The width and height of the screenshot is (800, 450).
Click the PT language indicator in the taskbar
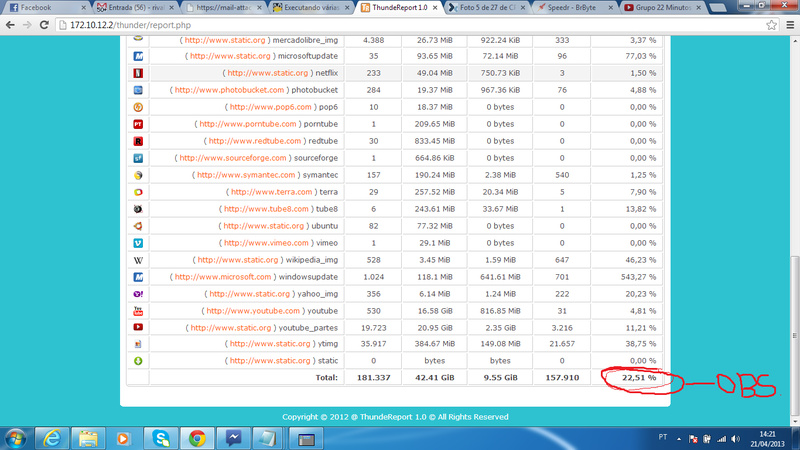click(662, 437)
